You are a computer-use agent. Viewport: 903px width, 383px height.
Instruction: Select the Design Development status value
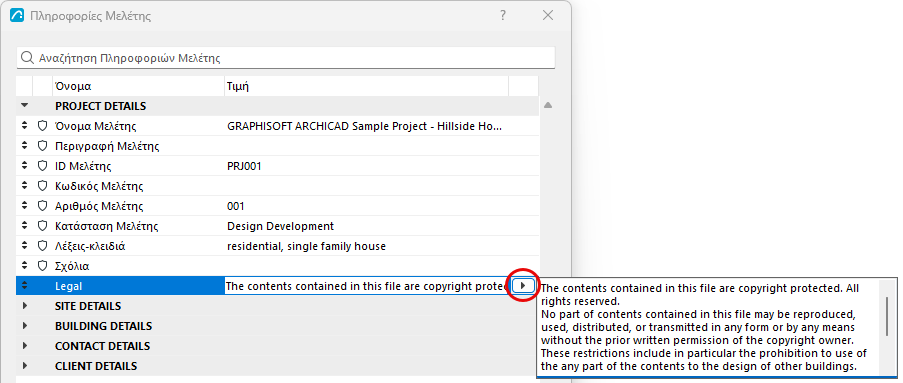280,226
